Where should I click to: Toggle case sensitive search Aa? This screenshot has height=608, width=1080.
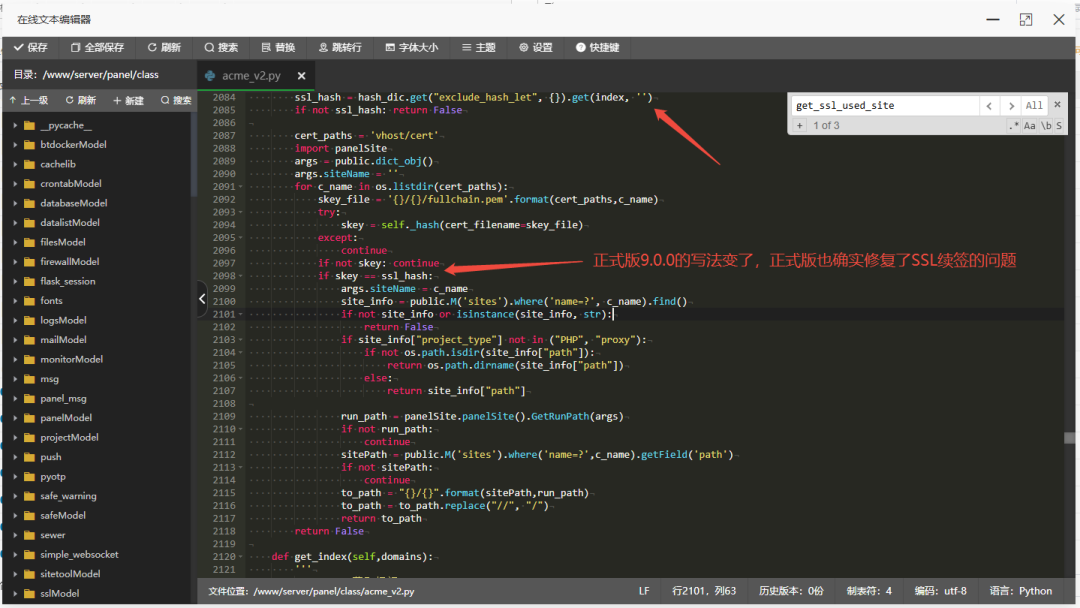1029,125
